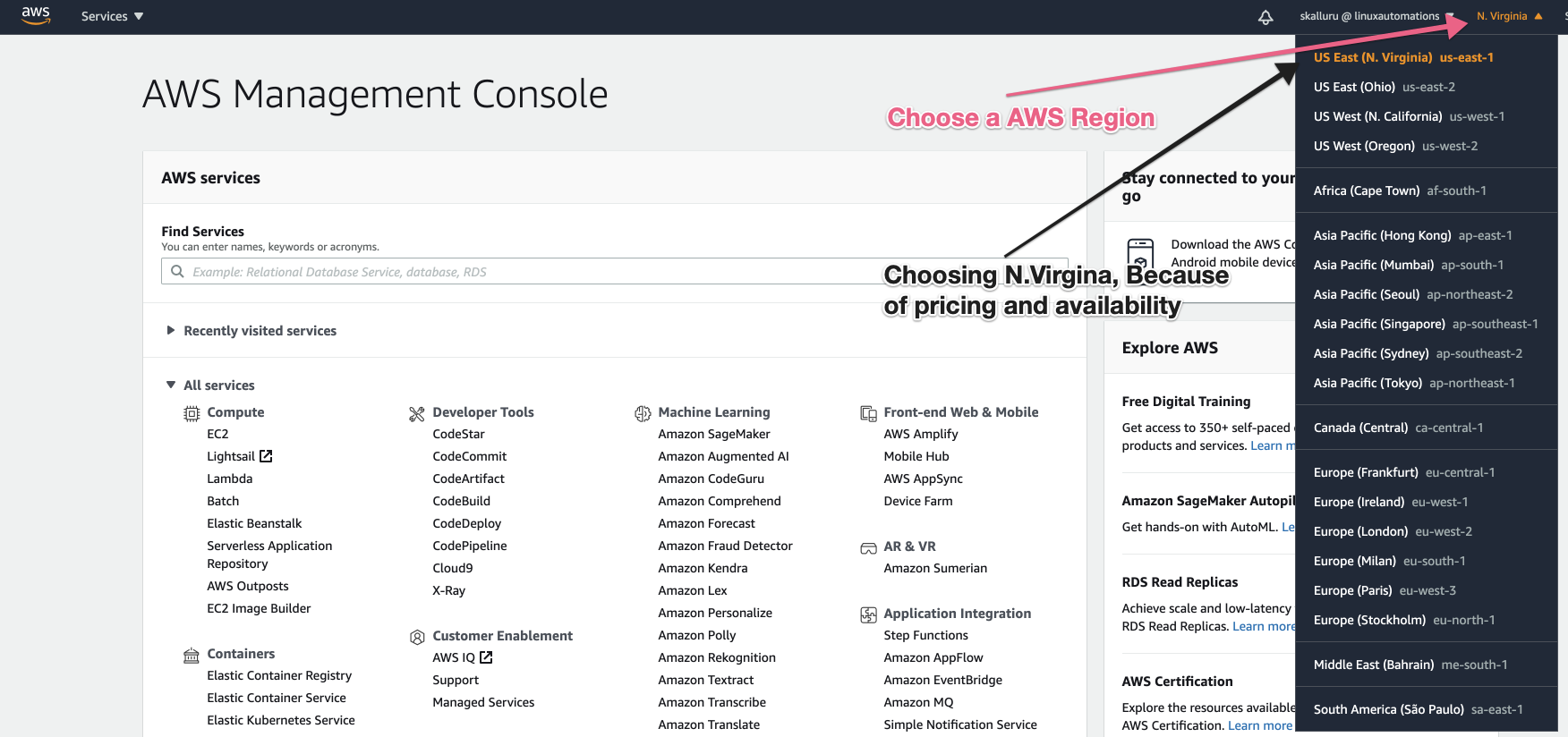Open EC2 Image Builder link
This screenshot has height=737, width=1568.
coord(259,608)
